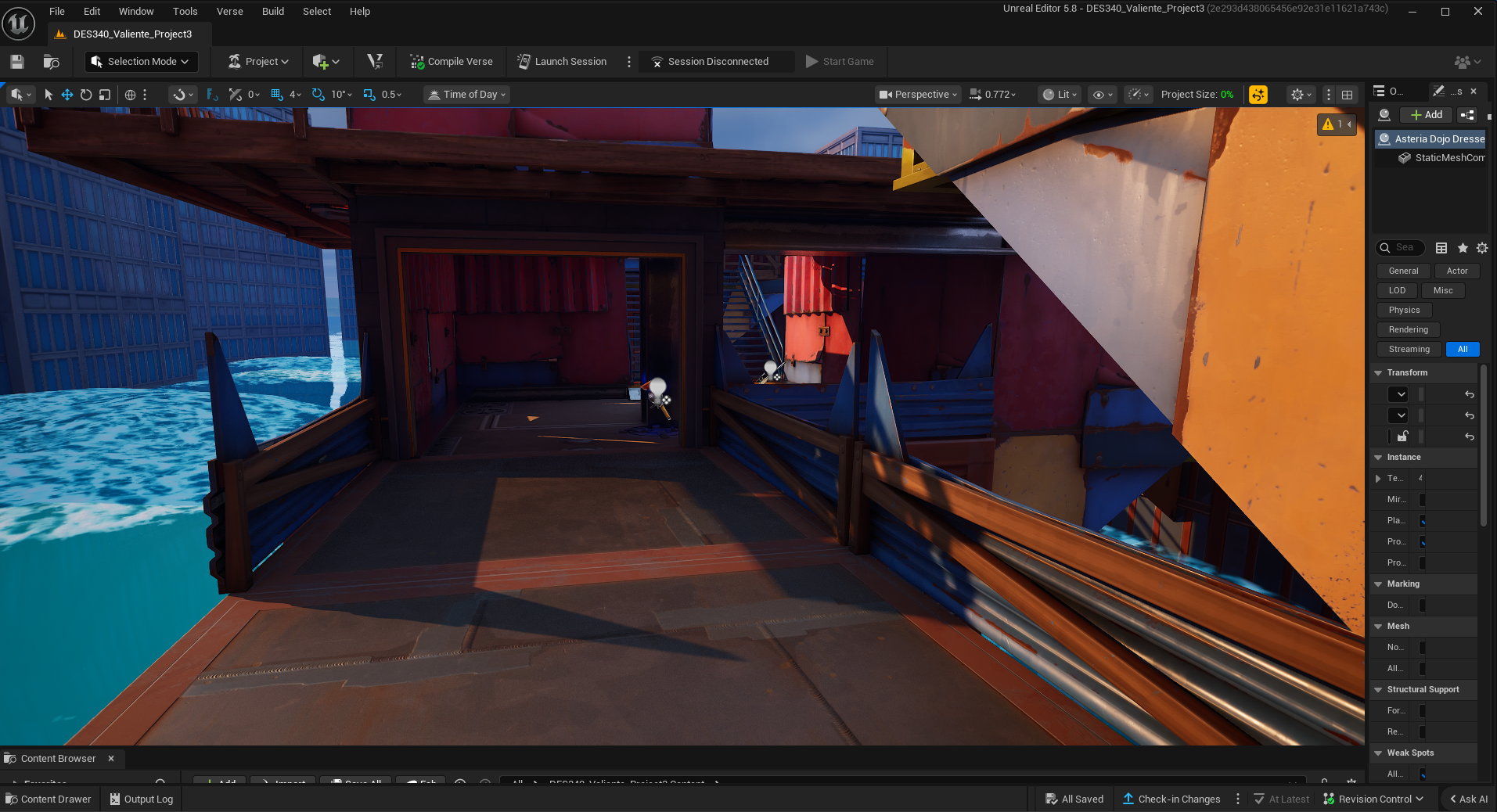Open the Project dropdown

pos(258,62)
